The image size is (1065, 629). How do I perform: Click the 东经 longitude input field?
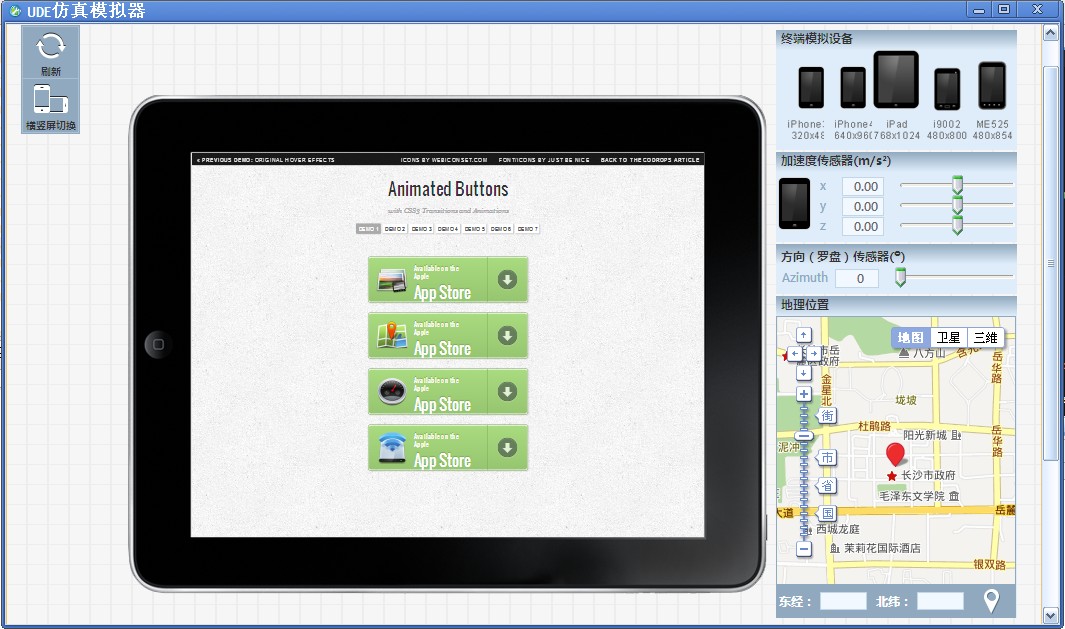point(843,601)
